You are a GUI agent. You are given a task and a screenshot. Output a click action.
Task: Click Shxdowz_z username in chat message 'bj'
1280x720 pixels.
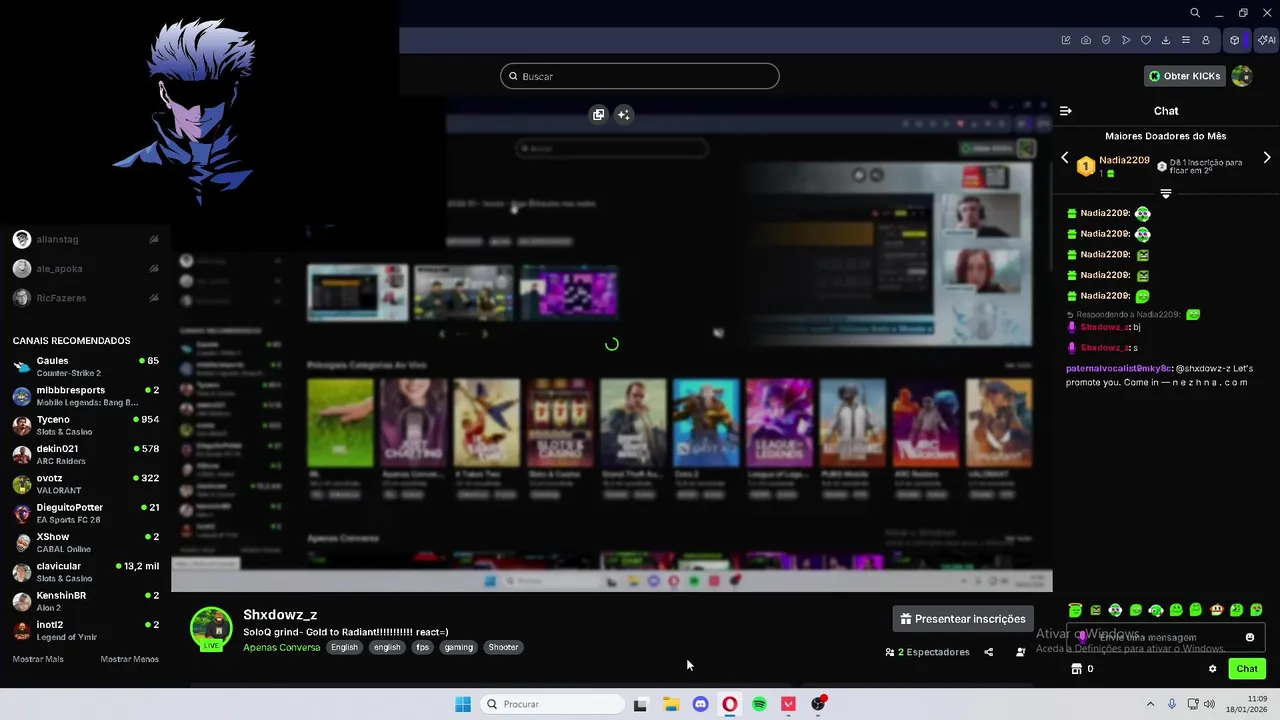click(1105, 327)
